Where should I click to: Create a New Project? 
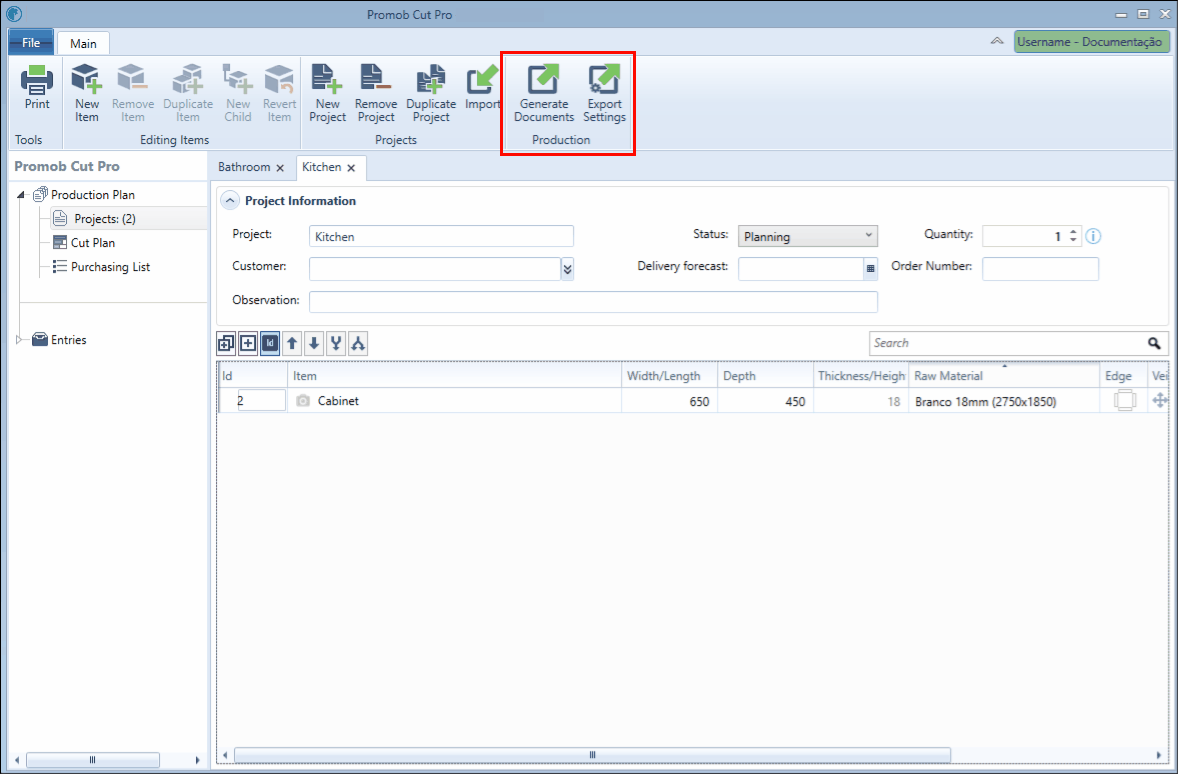click(x=328, y=93)
